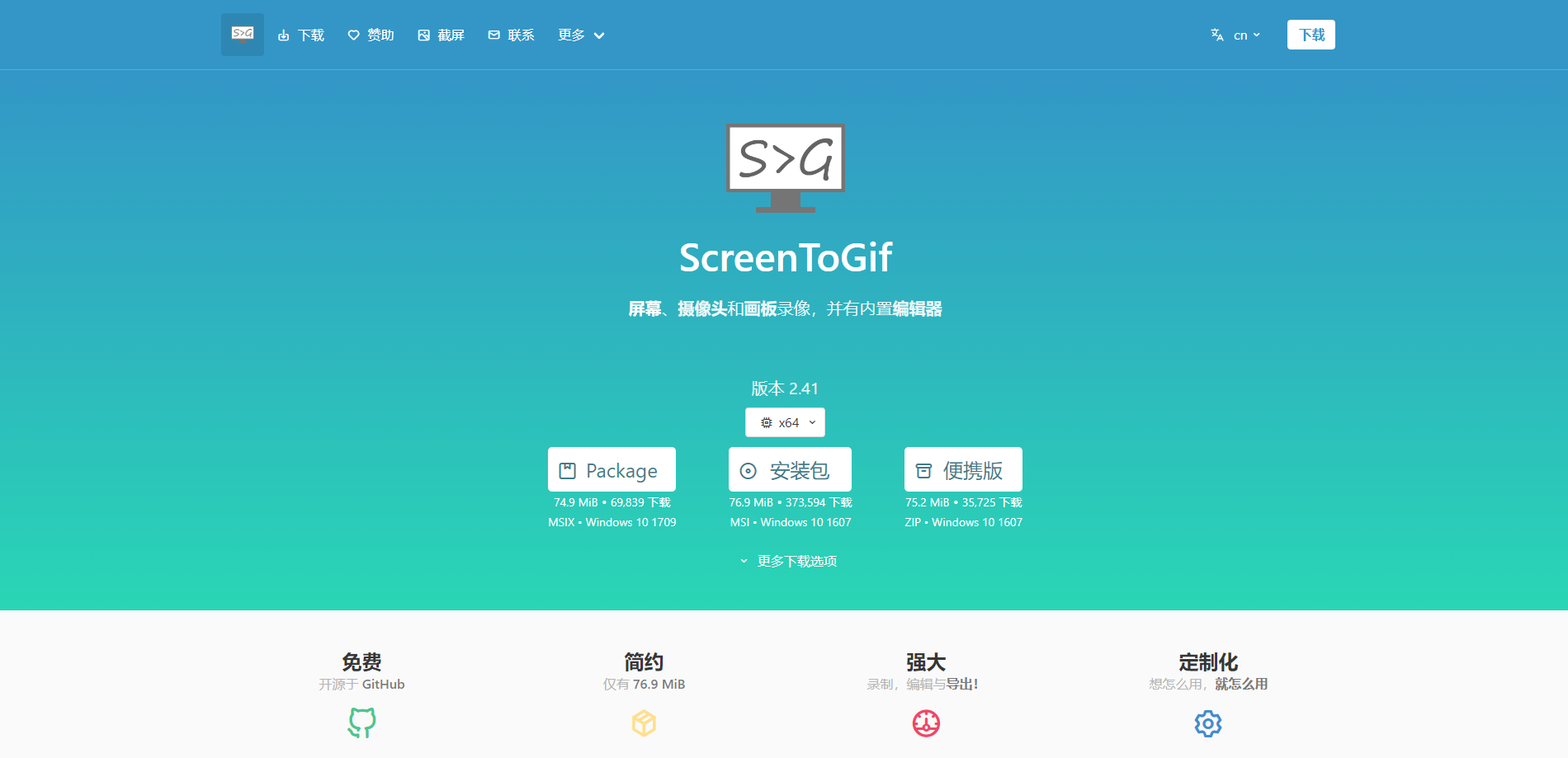Click the text 想怎么用, 就怎么用
This screenshot has width=1568, height=758.
click(1208, 685)
